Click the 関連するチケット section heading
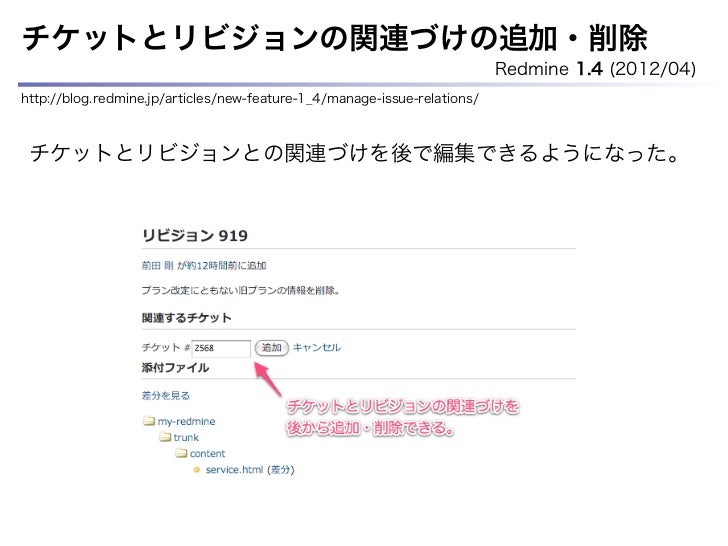728x546 pixels. pyautogui.click(x=187, y=318)
